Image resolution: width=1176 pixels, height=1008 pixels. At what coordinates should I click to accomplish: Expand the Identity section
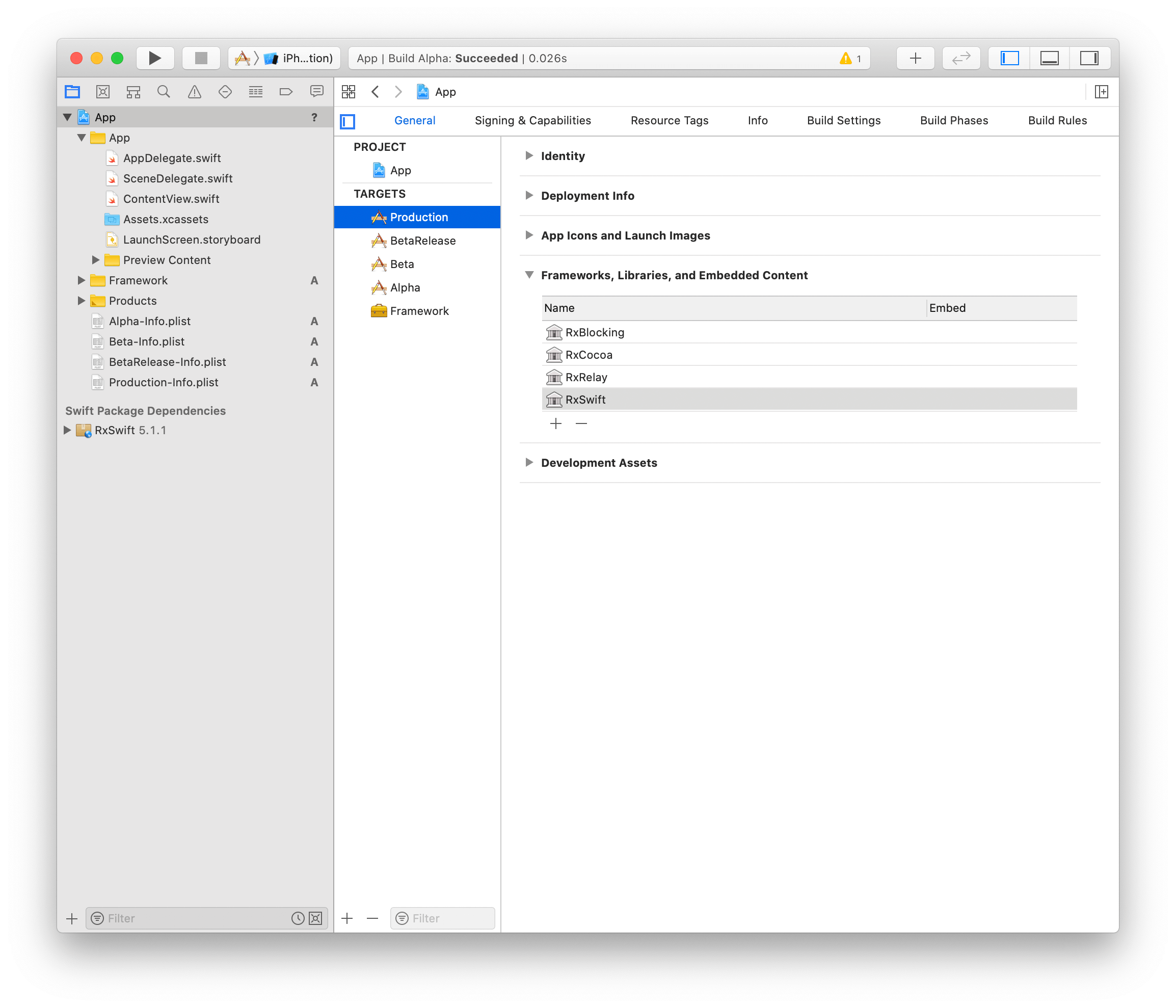coord(529,155)
